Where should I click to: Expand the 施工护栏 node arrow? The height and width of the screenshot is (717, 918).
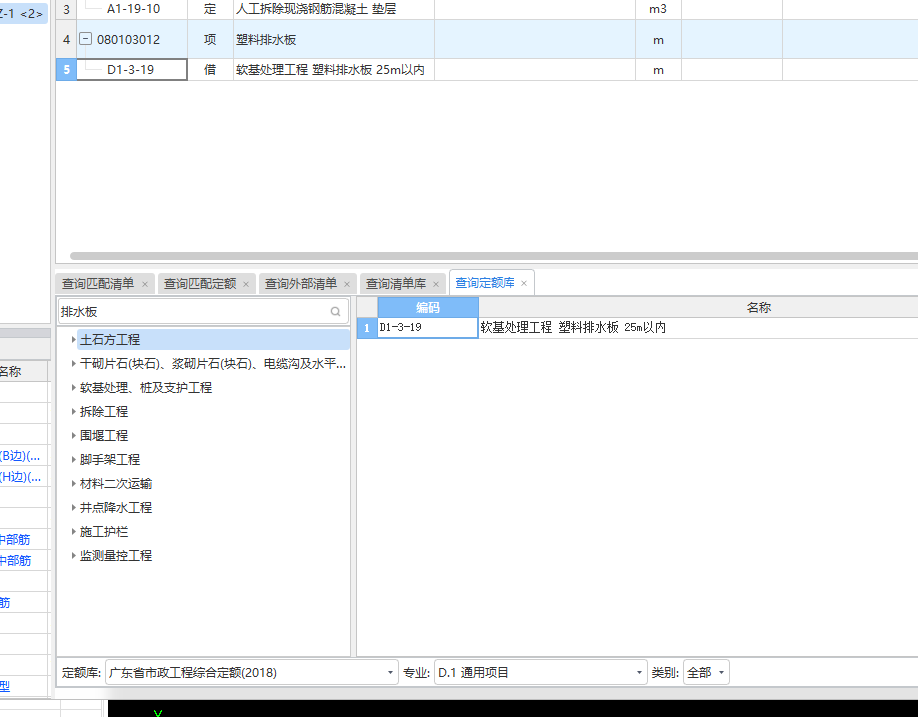[73, 531]
